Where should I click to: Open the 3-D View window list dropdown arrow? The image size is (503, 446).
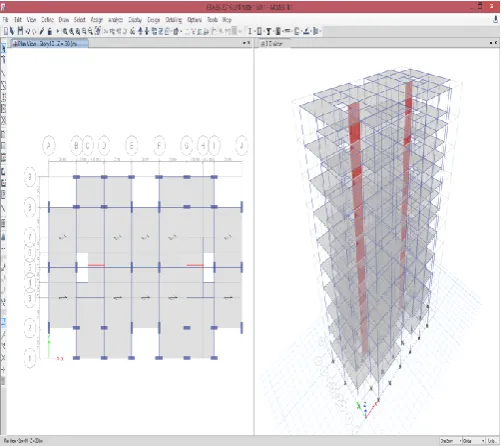click(491, 43)
